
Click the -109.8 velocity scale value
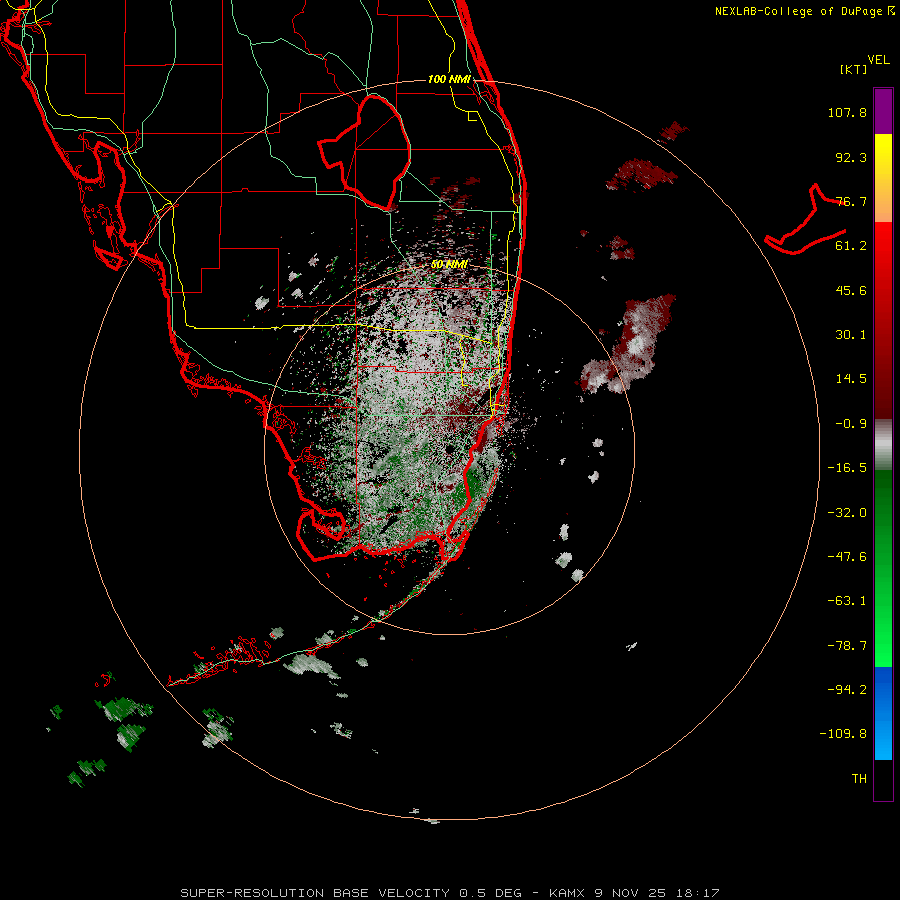[x=843, y=734]
